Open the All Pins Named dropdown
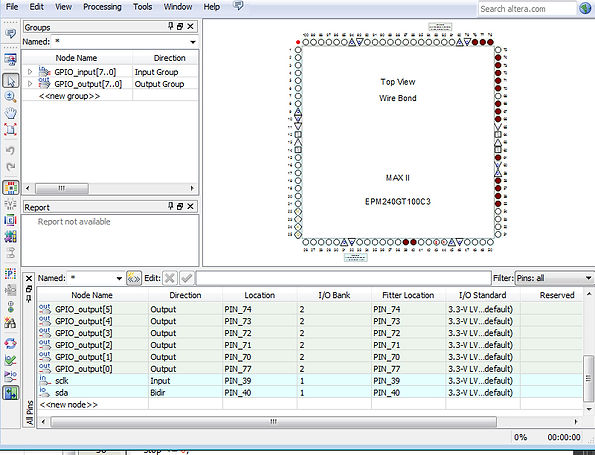 (x=119, y=278)
